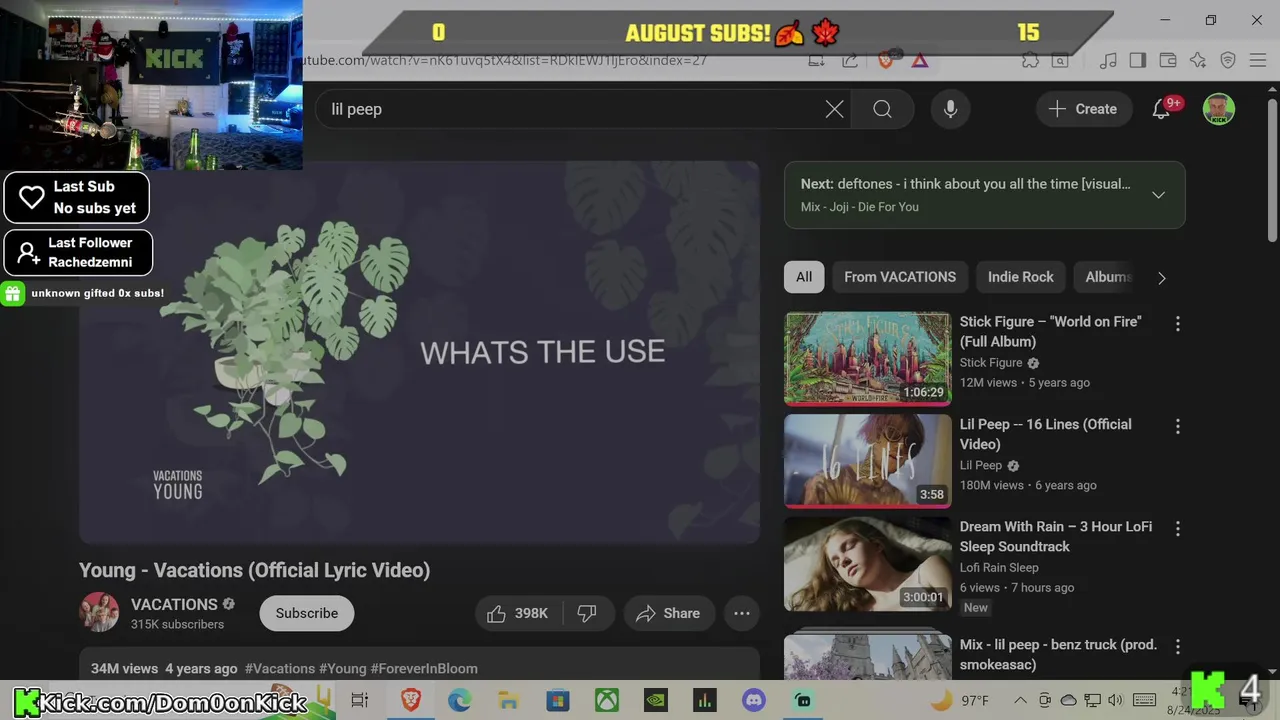Screen dimensions: 1280x720
Task: Toggle the browser sidebar panel icon
Action: (x=1137, y=60)
